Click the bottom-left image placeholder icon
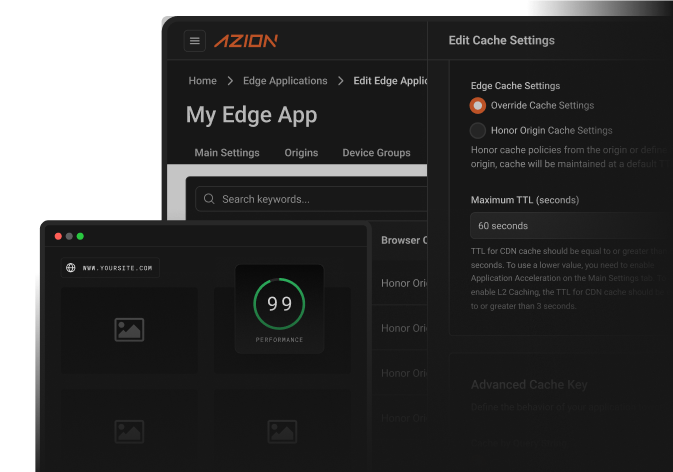 pos(129,431)
